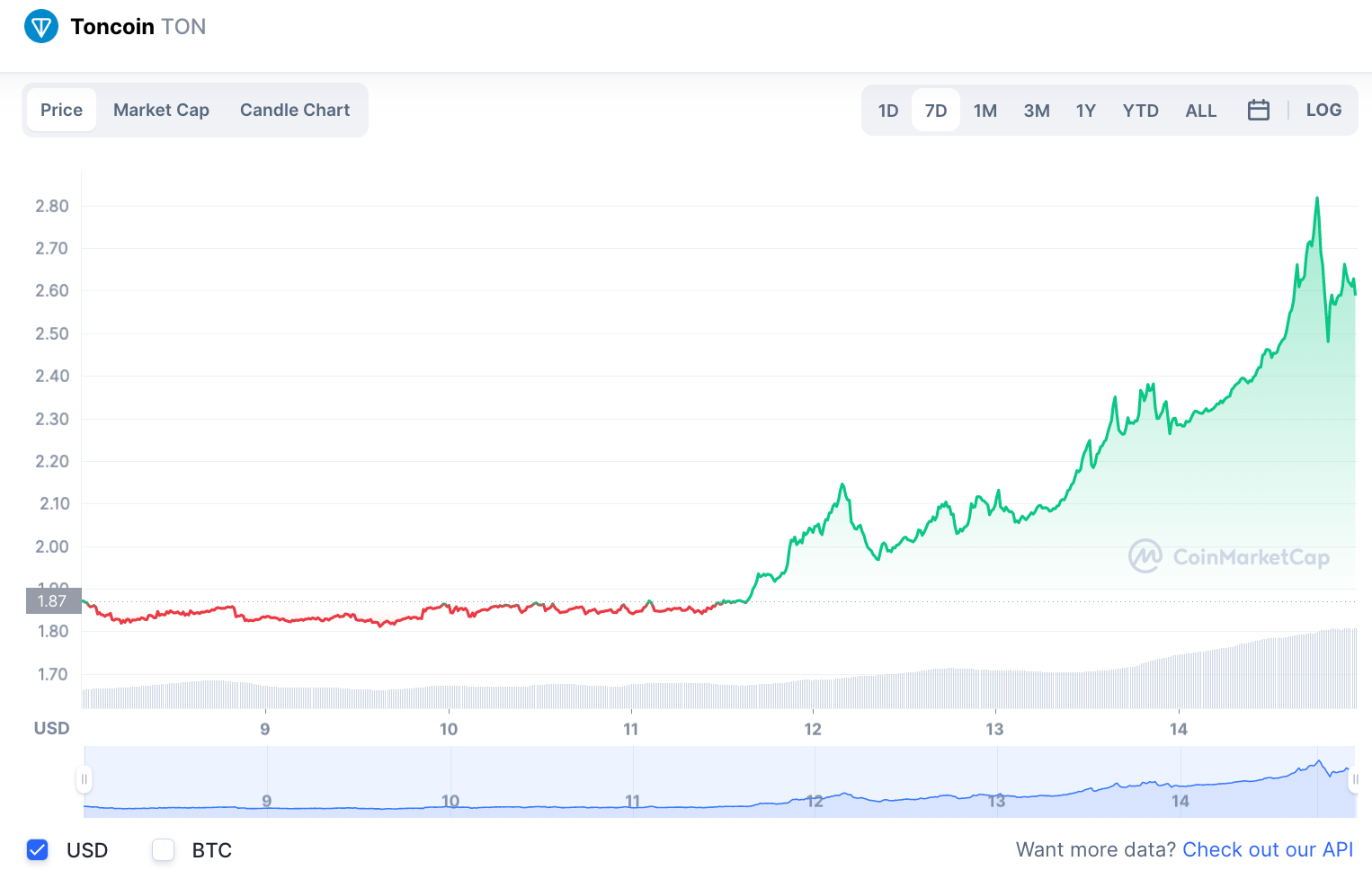Grab the left range selector handle

[x=84, y=779]
